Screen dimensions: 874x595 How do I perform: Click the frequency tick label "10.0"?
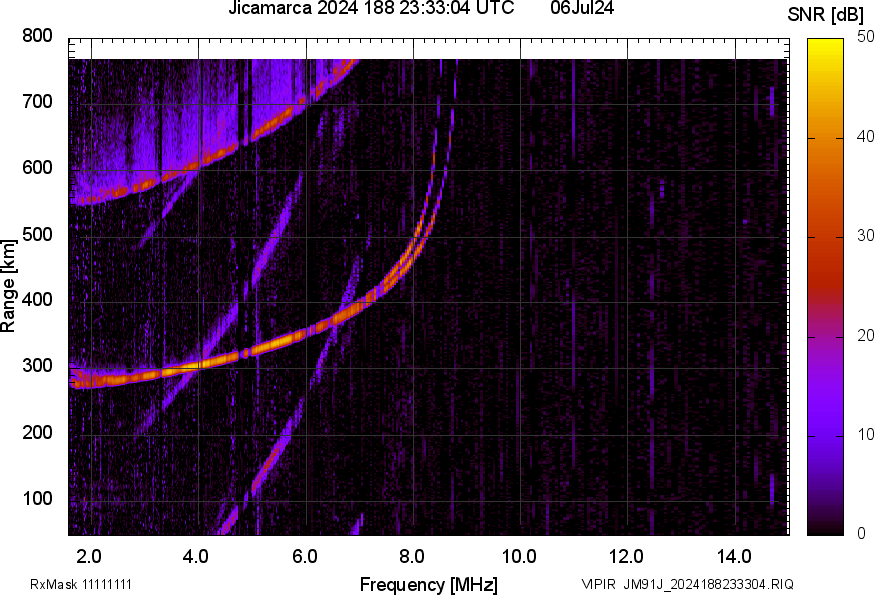(x=519, y=557)
